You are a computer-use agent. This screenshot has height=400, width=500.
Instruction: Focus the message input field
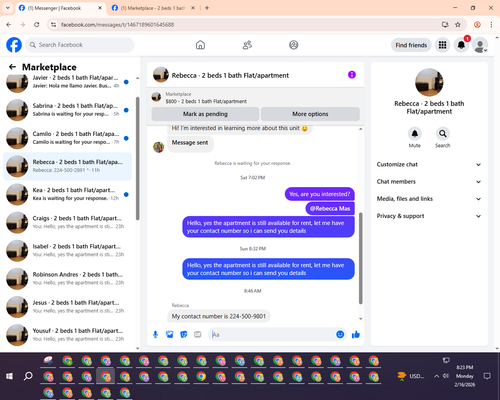(272, 334)
